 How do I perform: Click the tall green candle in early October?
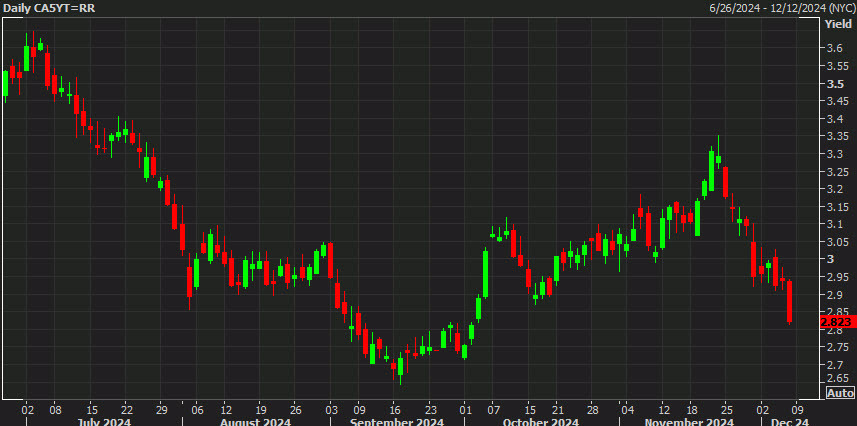pos(485,272)
